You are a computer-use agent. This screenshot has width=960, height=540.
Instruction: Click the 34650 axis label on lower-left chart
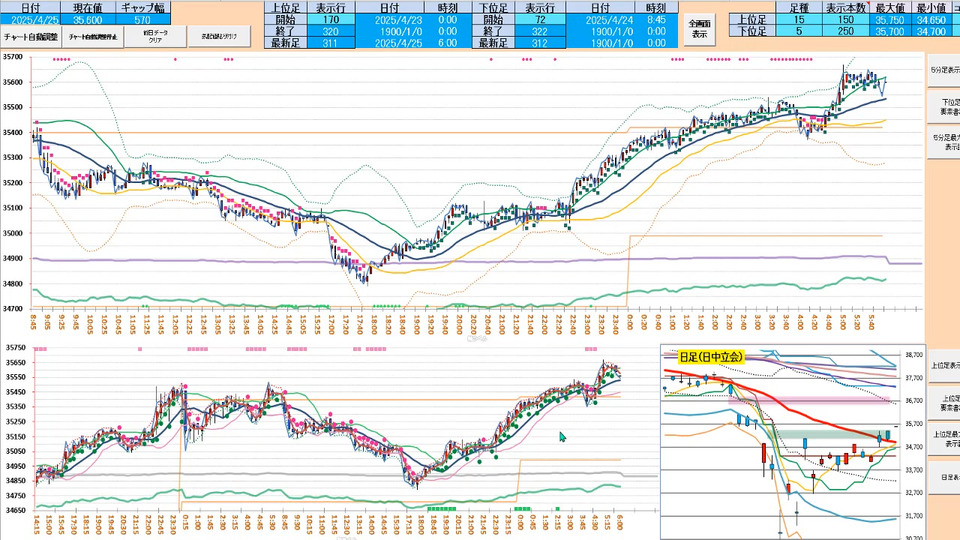pyautogui.click(x=13, y=511)
